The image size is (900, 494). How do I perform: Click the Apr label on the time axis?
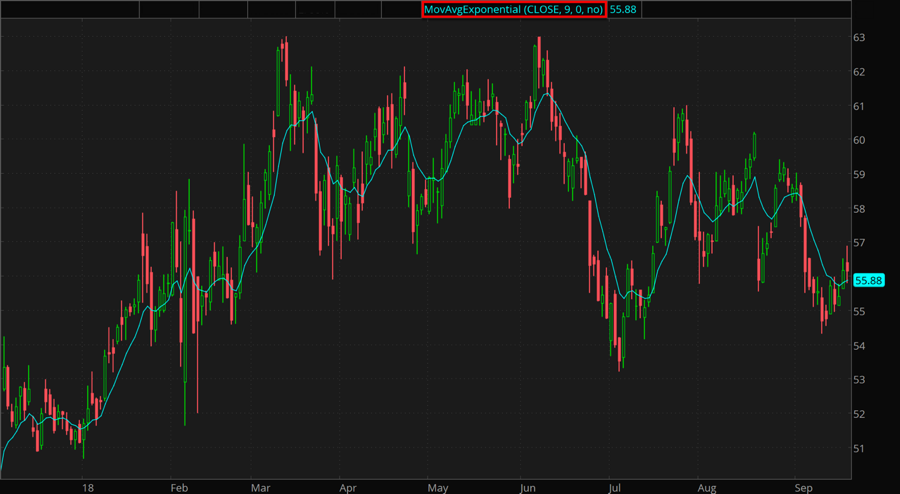point(348,488)
